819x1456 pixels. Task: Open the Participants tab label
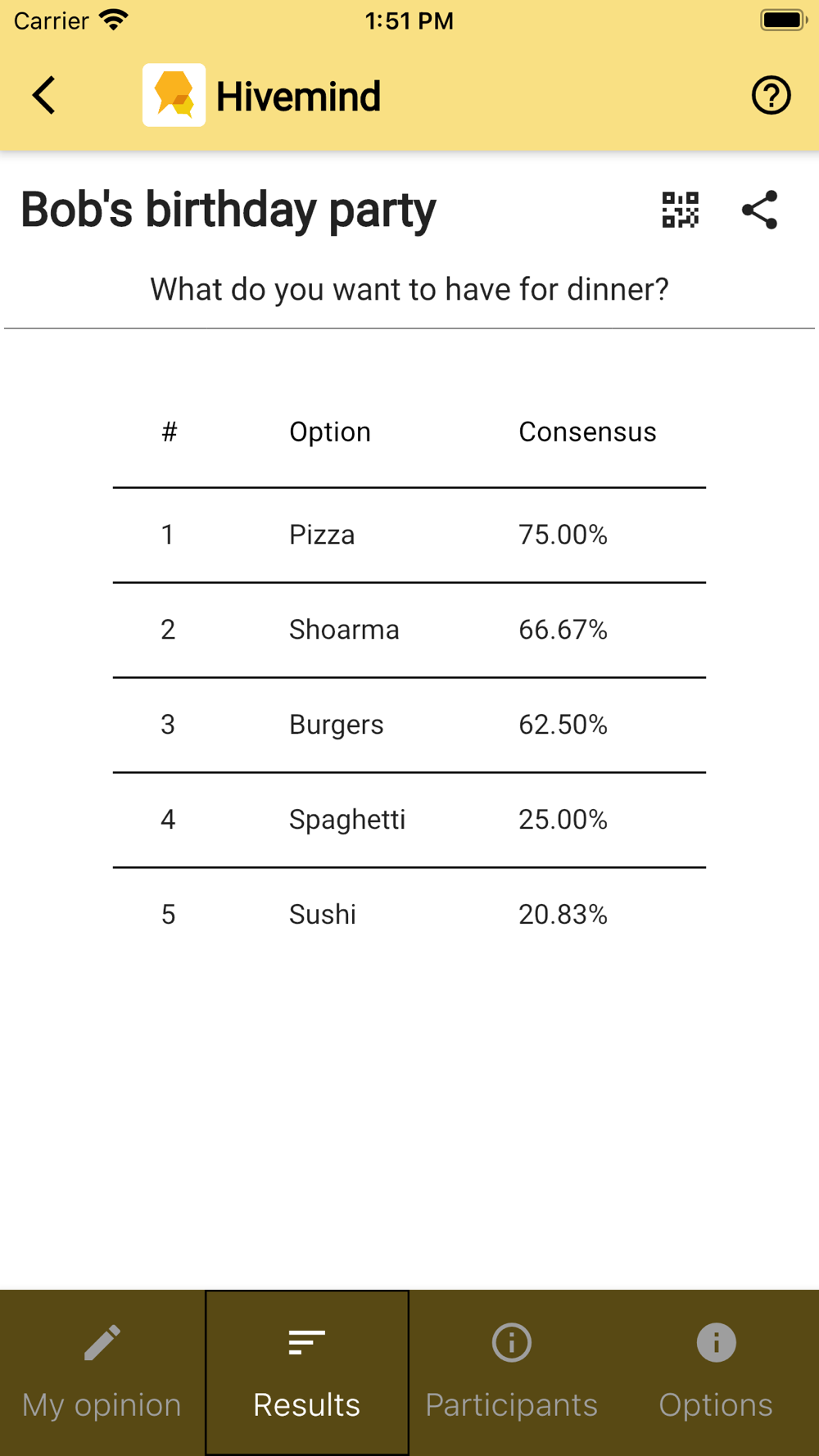(x=512, y=1405)
